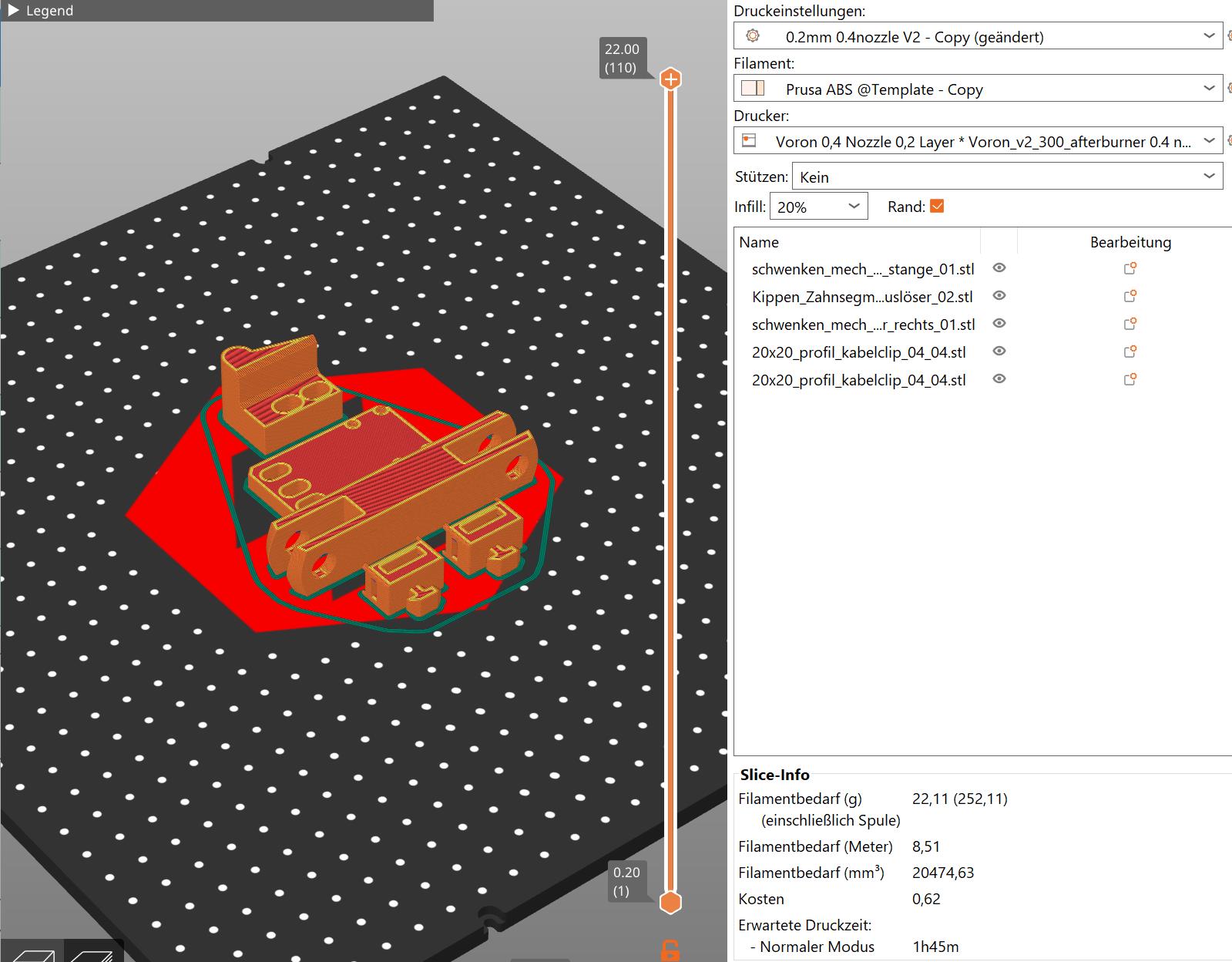Switch to 3D editor view
This screenshot has width=1232, height=962.
(32, 952)
